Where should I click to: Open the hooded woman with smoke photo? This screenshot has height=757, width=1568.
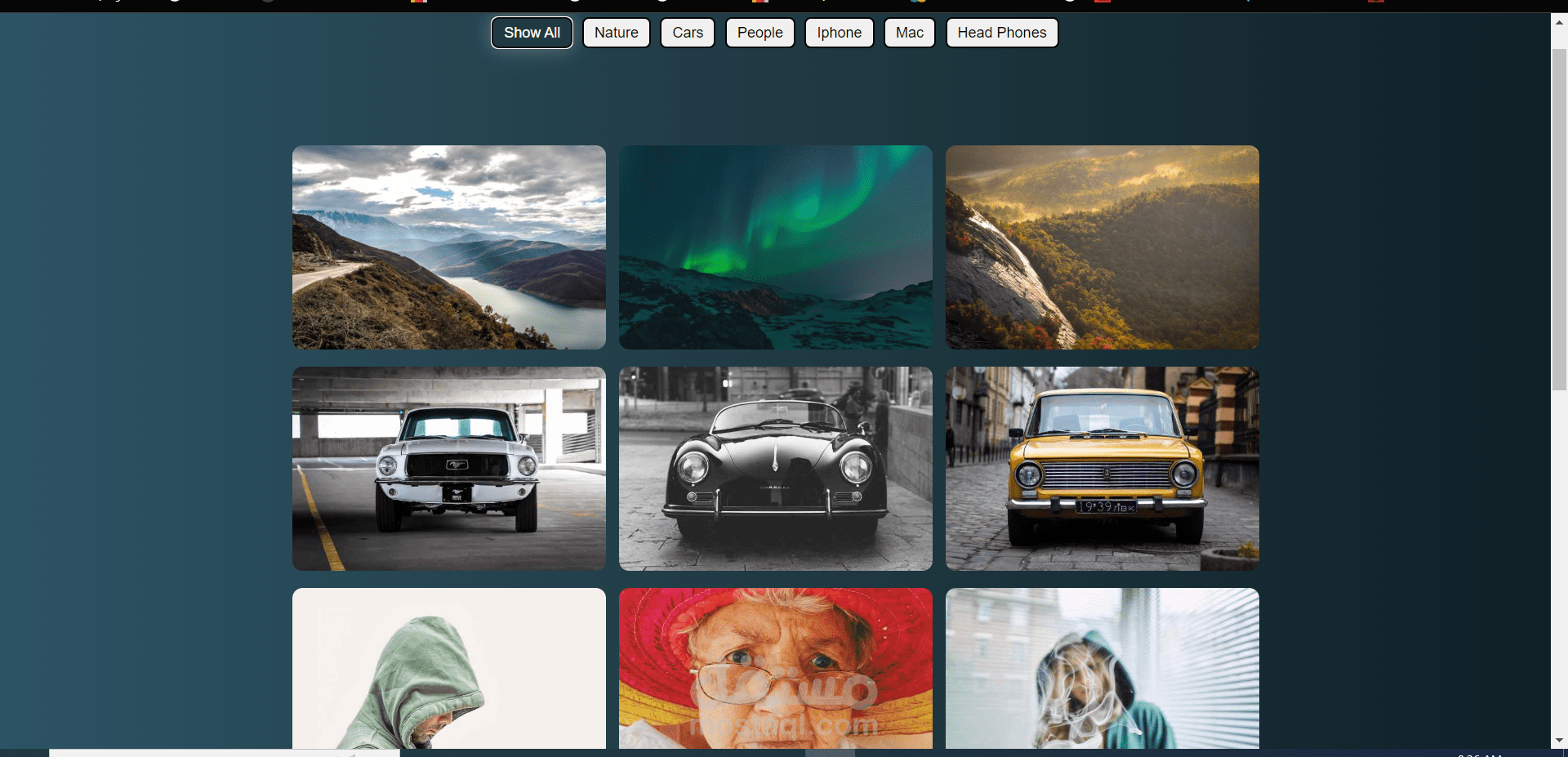[1102, 668]
